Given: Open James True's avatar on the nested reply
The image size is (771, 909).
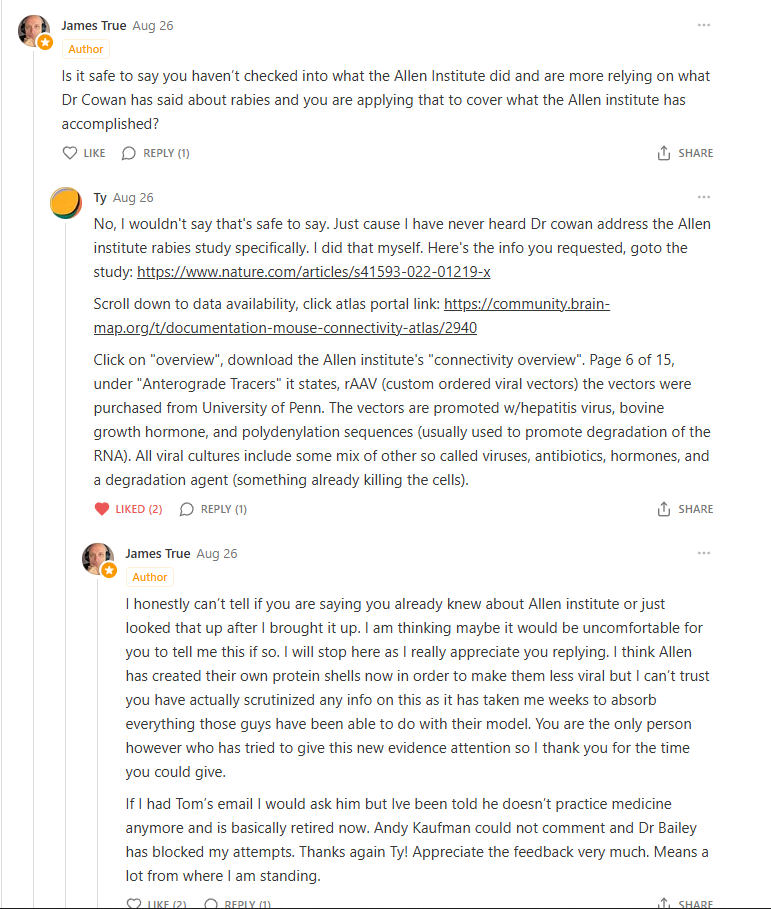Looking at the screenshot, I should pyautogui.click(x=98, y=559).
